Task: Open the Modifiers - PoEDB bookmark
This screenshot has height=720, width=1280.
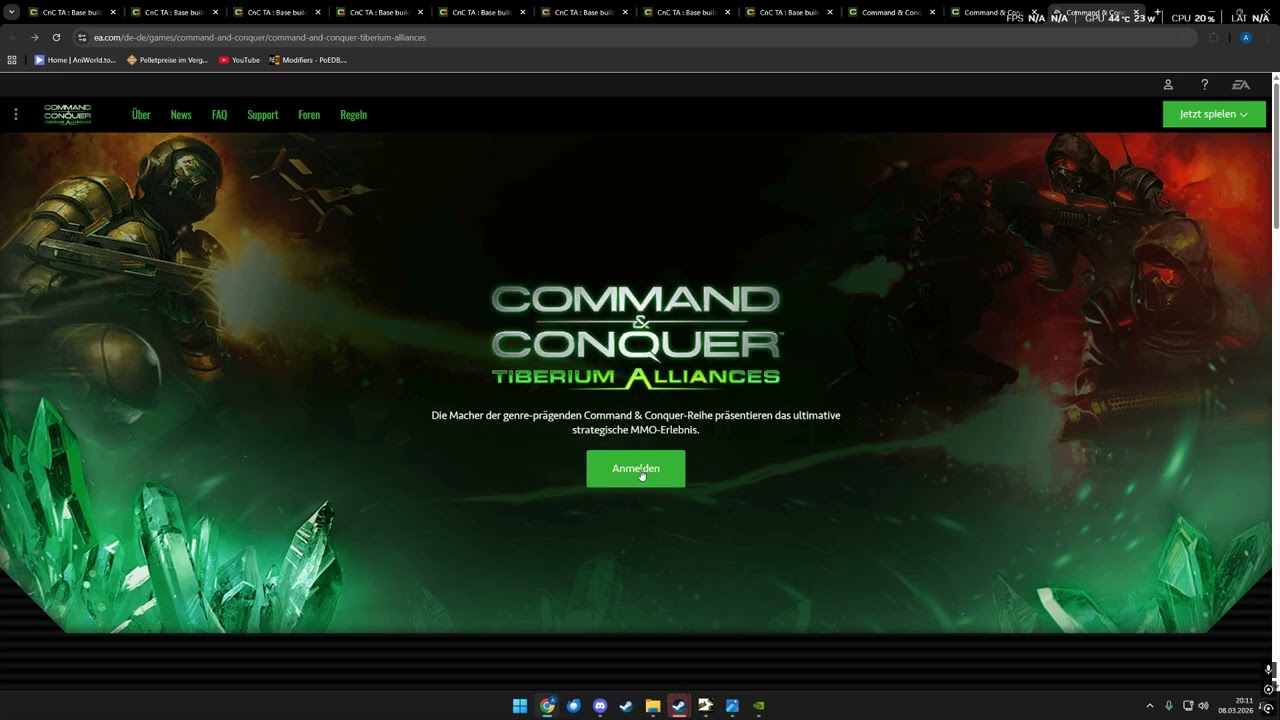Action: (x=308, y=60)
